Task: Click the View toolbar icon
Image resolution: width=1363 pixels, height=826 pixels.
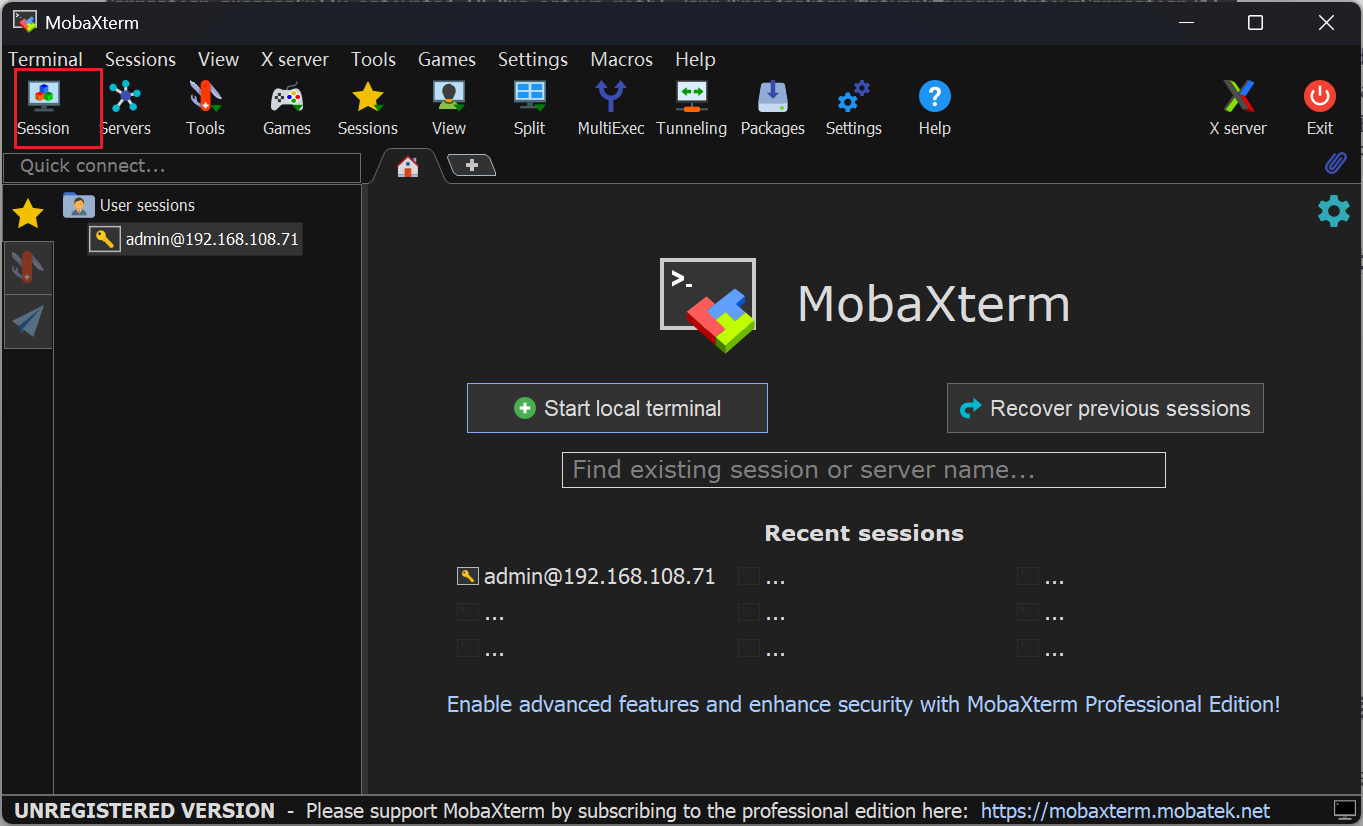Action: [x=449, y=108]
